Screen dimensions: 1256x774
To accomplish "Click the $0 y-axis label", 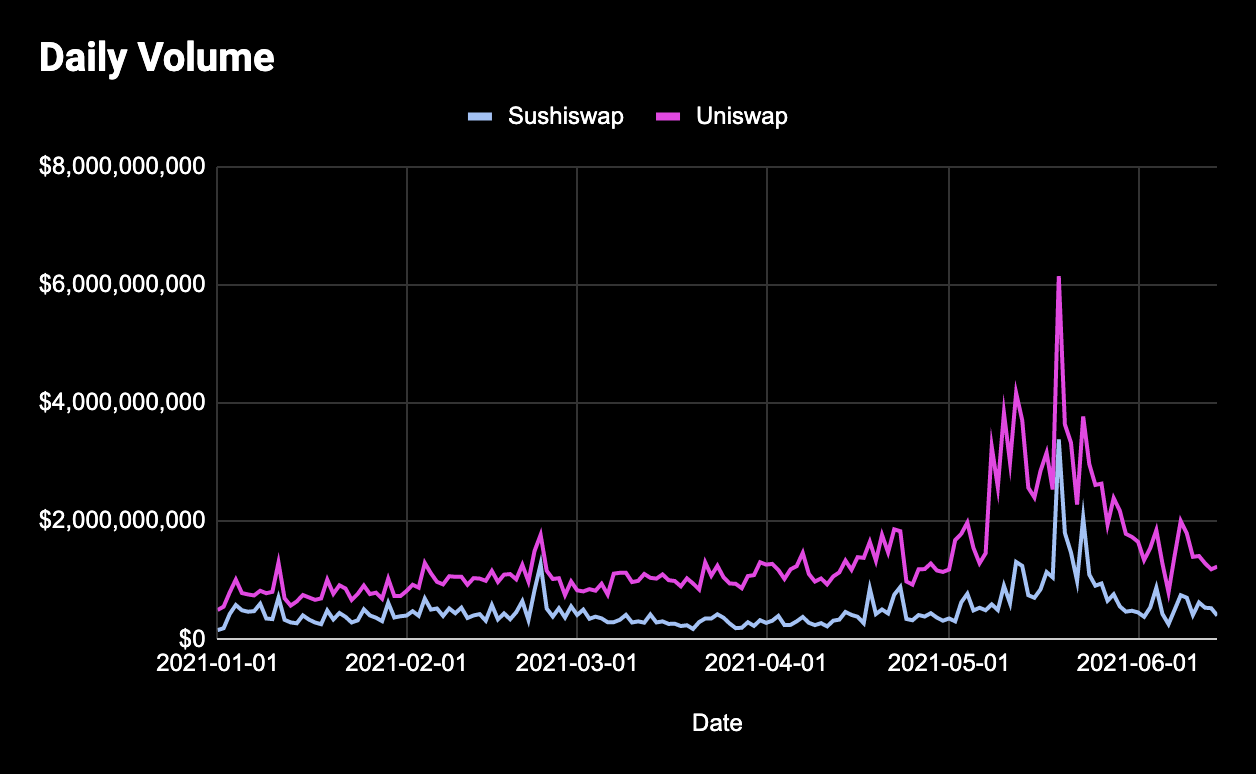I will (x=193, y=638).
